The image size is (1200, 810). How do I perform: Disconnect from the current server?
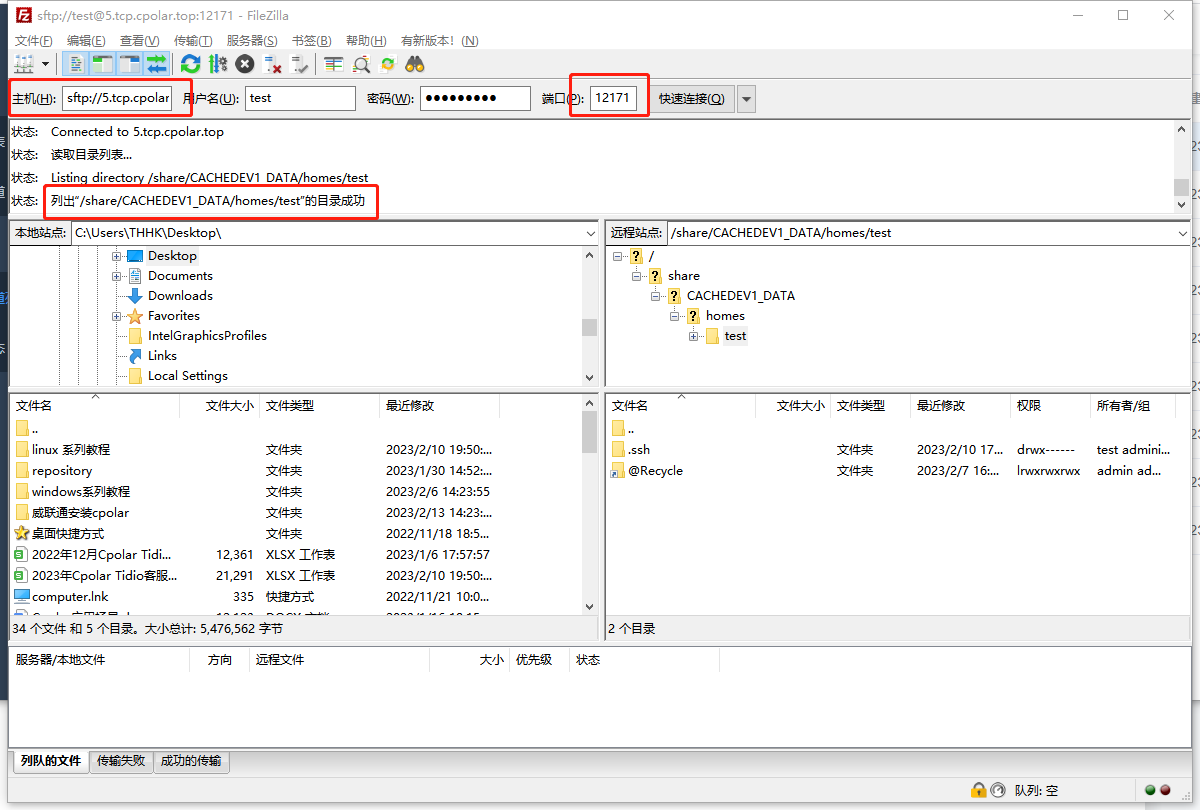coord(272,64)
